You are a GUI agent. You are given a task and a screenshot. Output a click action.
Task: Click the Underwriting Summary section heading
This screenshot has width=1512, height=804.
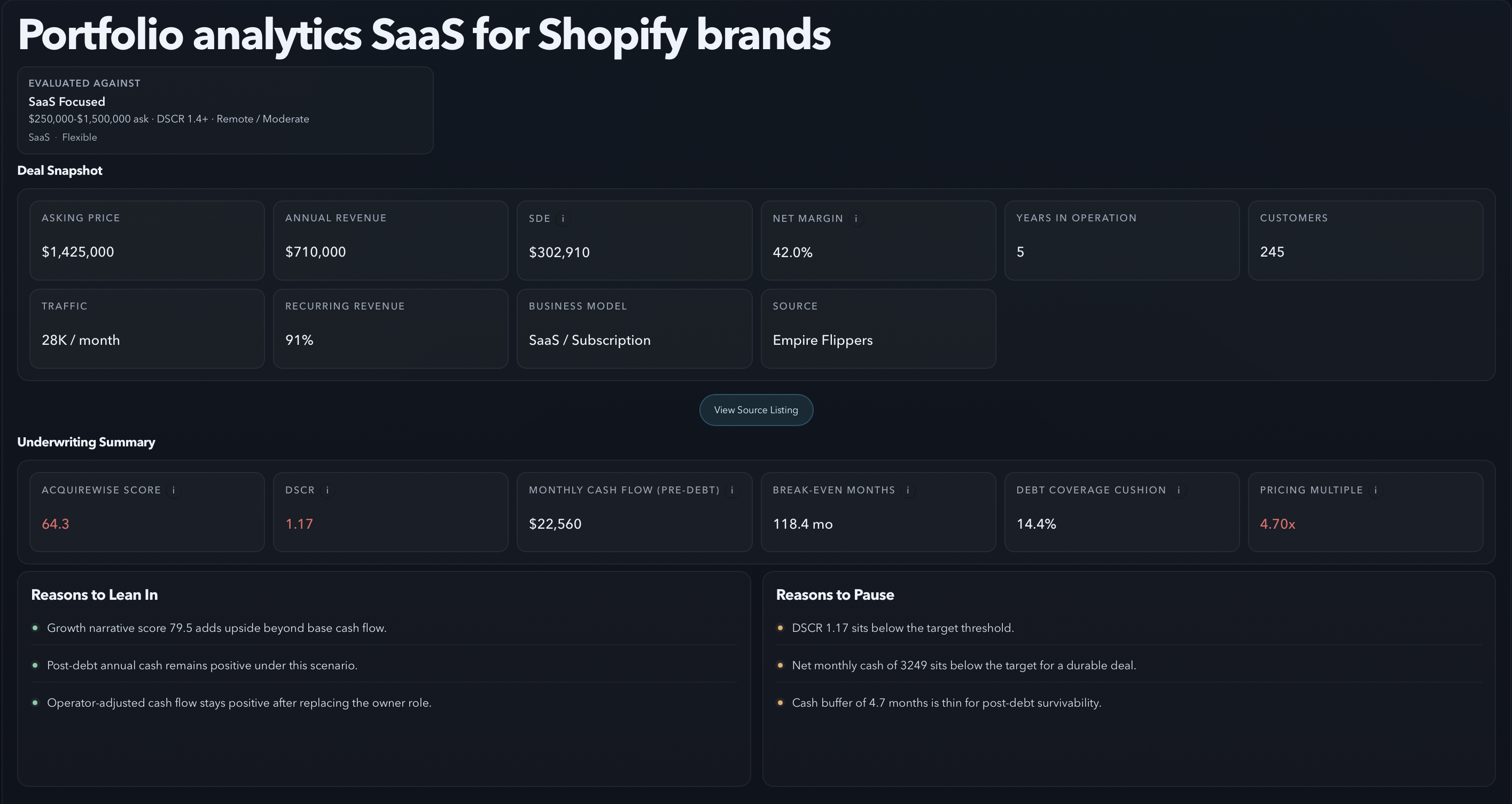86,442
